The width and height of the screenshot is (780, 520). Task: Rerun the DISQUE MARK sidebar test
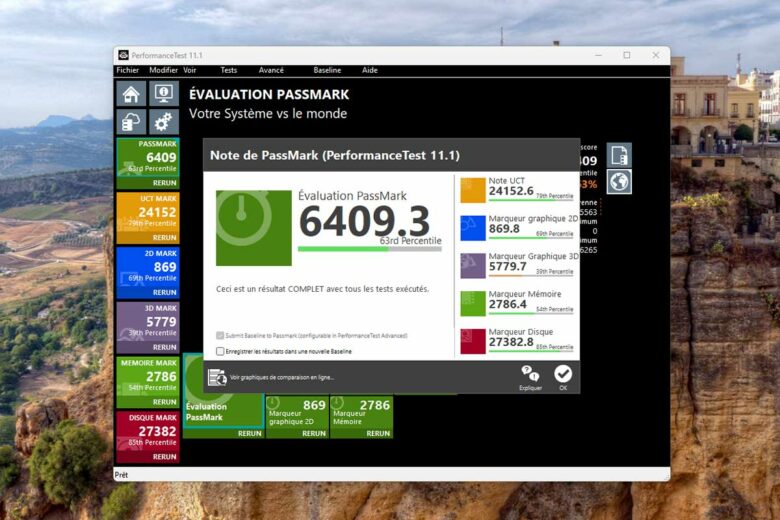point(165,457)
